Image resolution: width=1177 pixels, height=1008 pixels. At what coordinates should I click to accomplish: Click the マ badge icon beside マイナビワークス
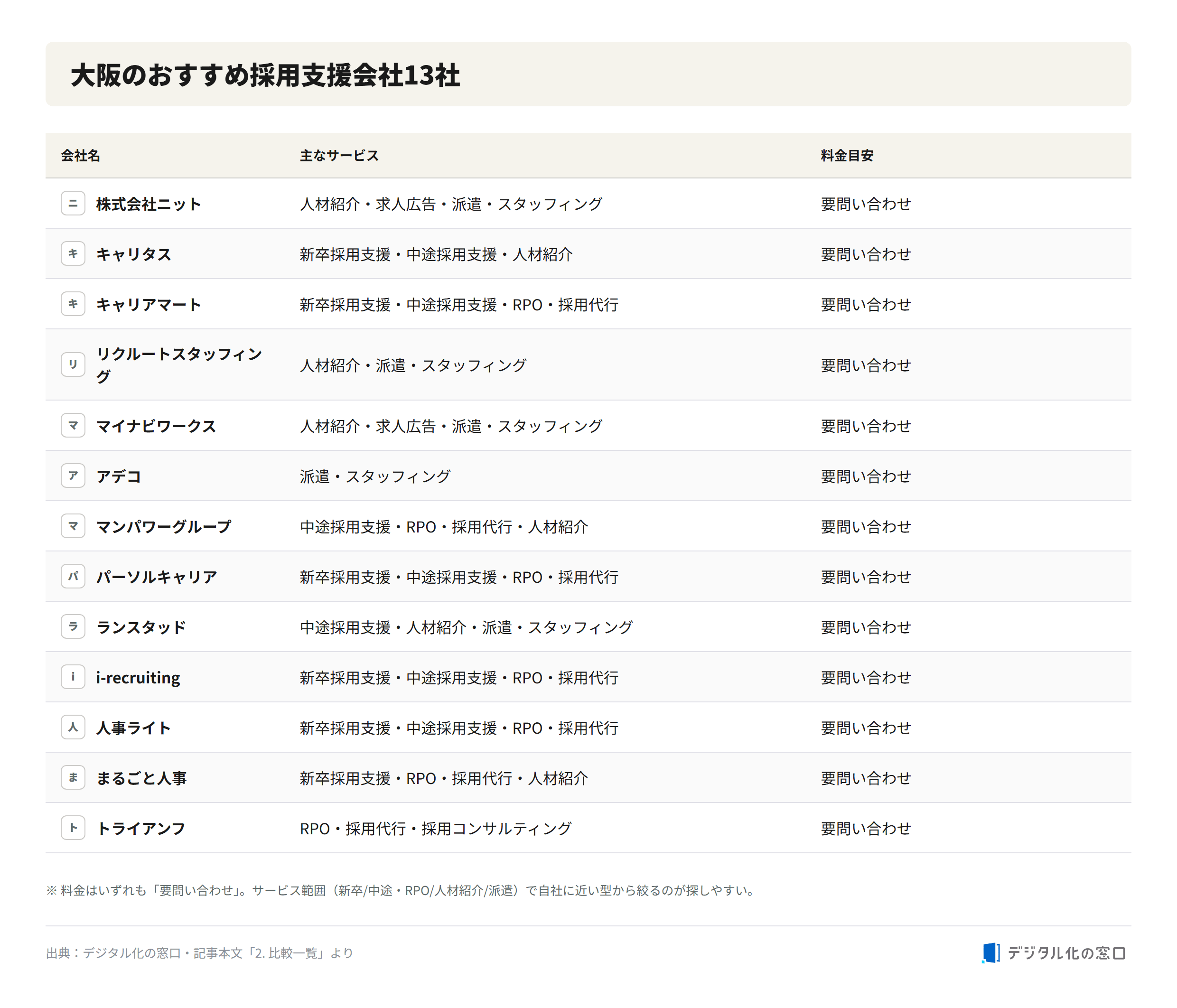73,425
